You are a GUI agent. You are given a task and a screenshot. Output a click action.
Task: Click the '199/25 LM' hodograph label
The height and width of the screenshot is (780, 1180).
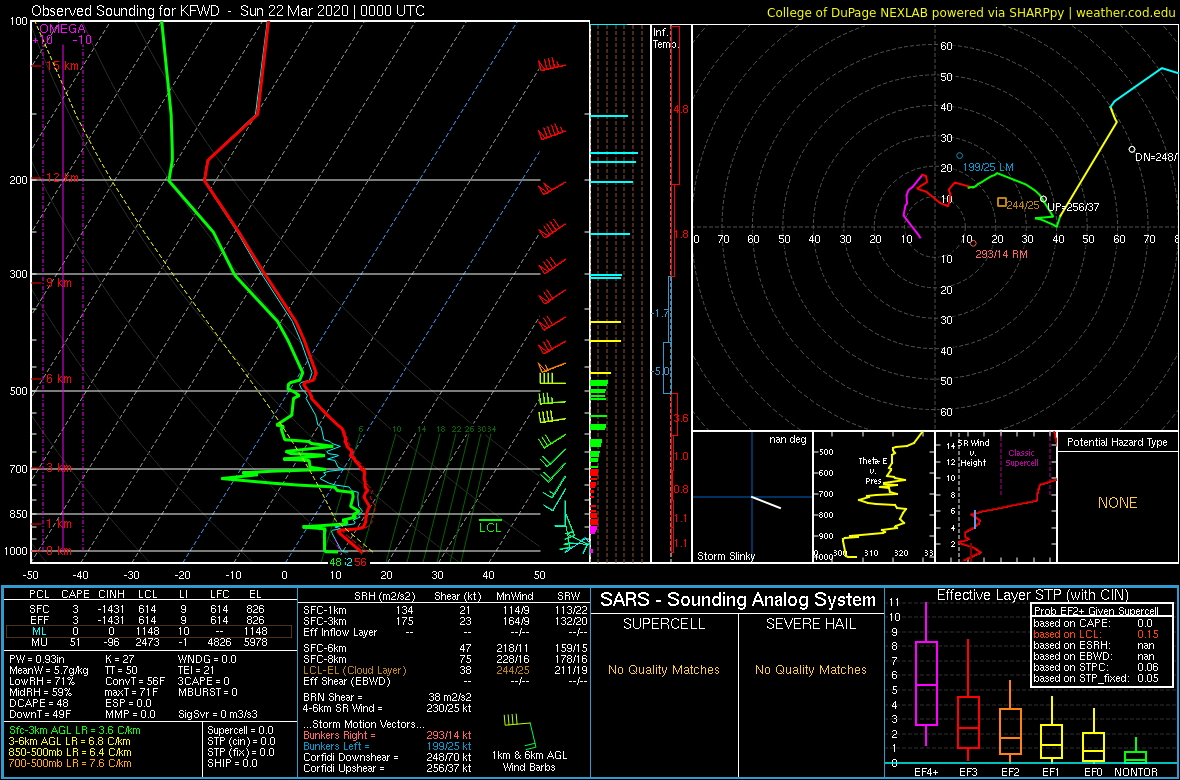pyautogui.click(x=988, y=165)
